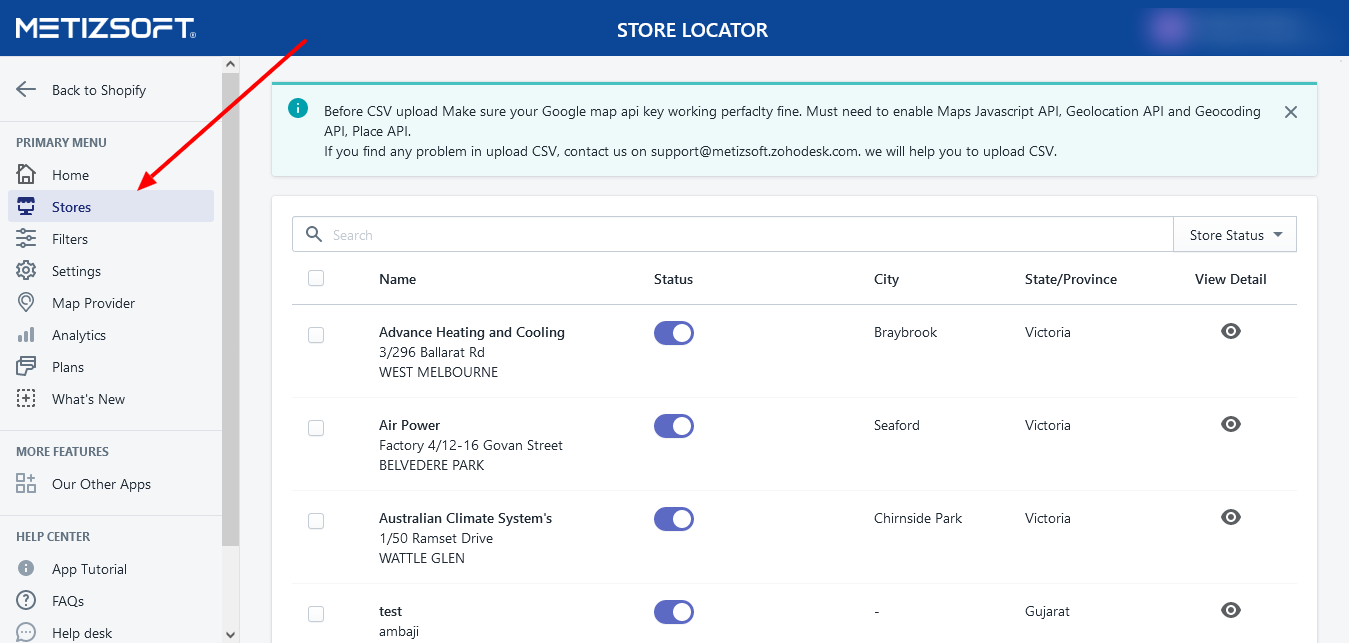Open the Plans menu item
The height and width of the screenshot is (643, 1349).
68,367
